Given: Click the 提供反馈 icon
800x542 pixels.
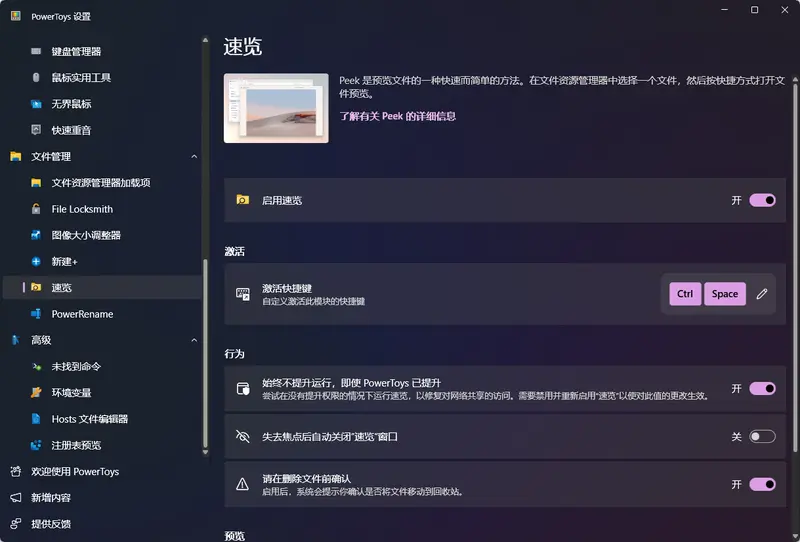Looking at the screenshot, I should click(x=16, y=524).
